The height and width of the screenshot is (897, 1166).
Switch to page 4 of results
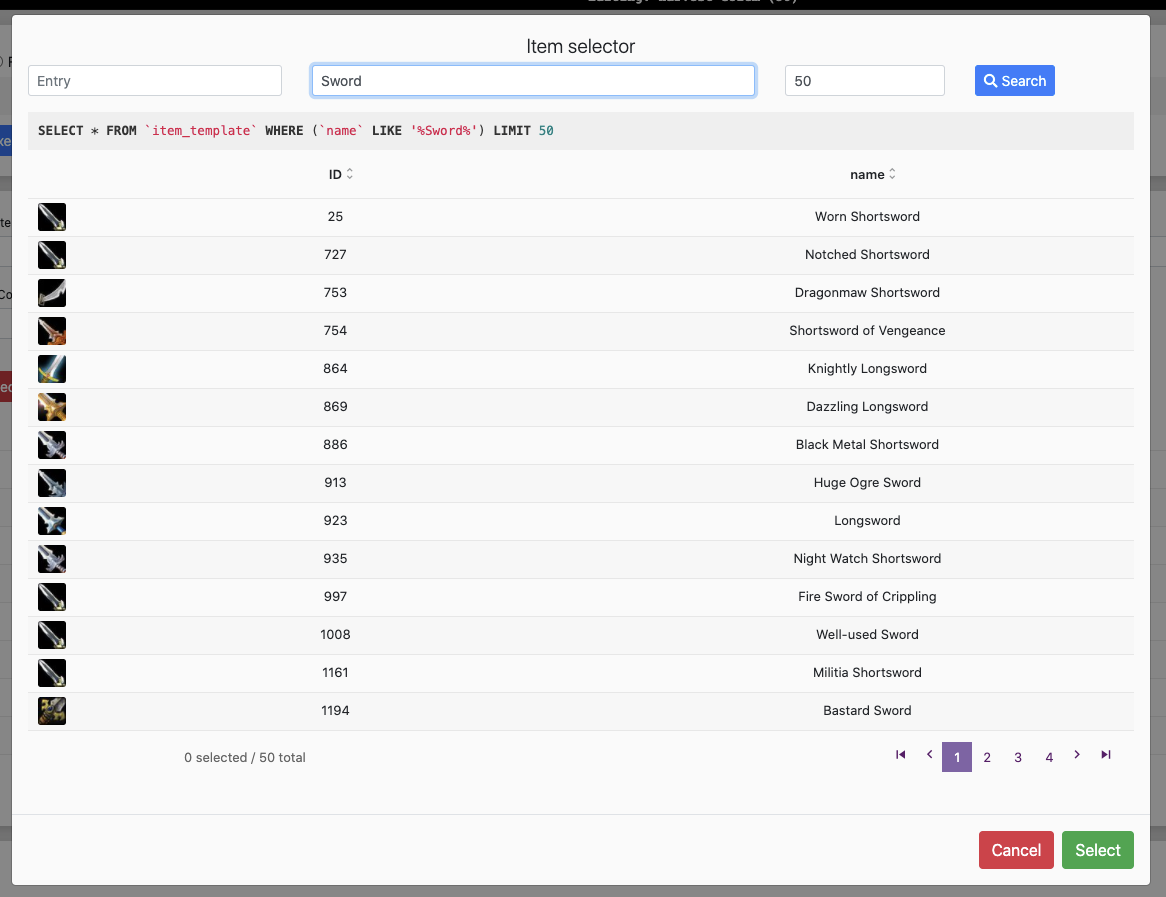(x=1049, y=757)
